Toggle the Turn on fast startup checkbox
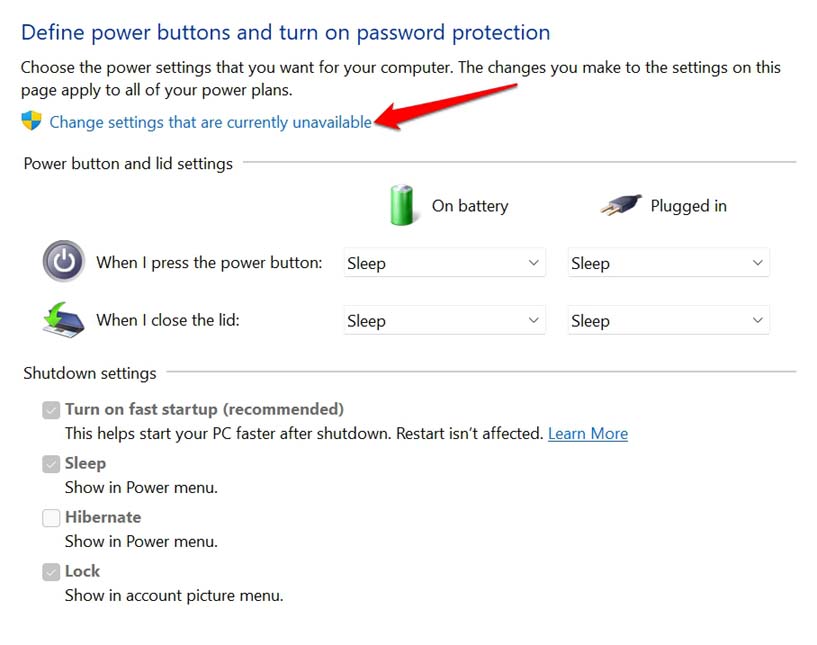817x645 pixels. click(x=51, y=410)
